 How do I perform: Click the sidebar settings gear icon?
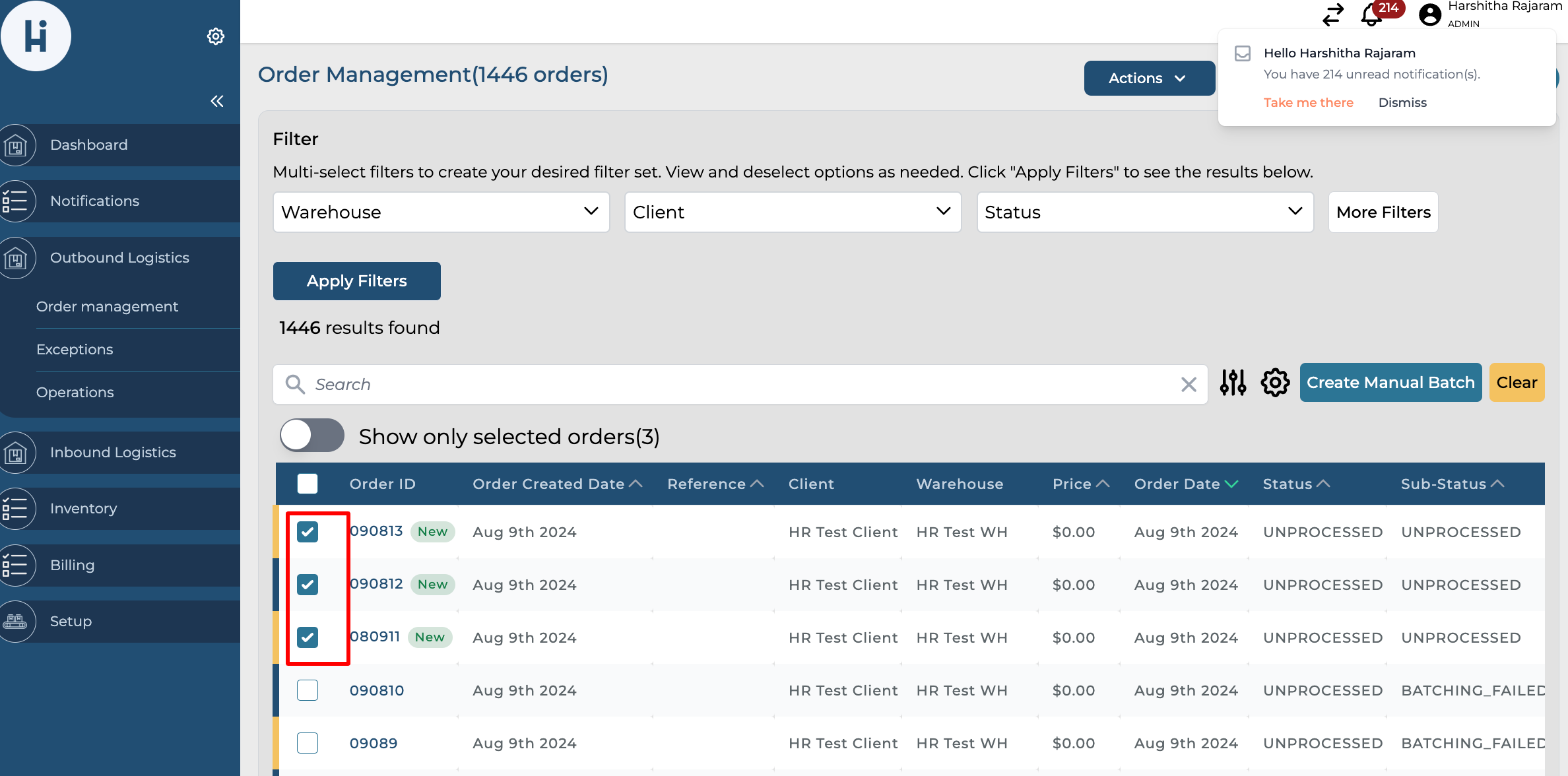[x=216, y=36]
